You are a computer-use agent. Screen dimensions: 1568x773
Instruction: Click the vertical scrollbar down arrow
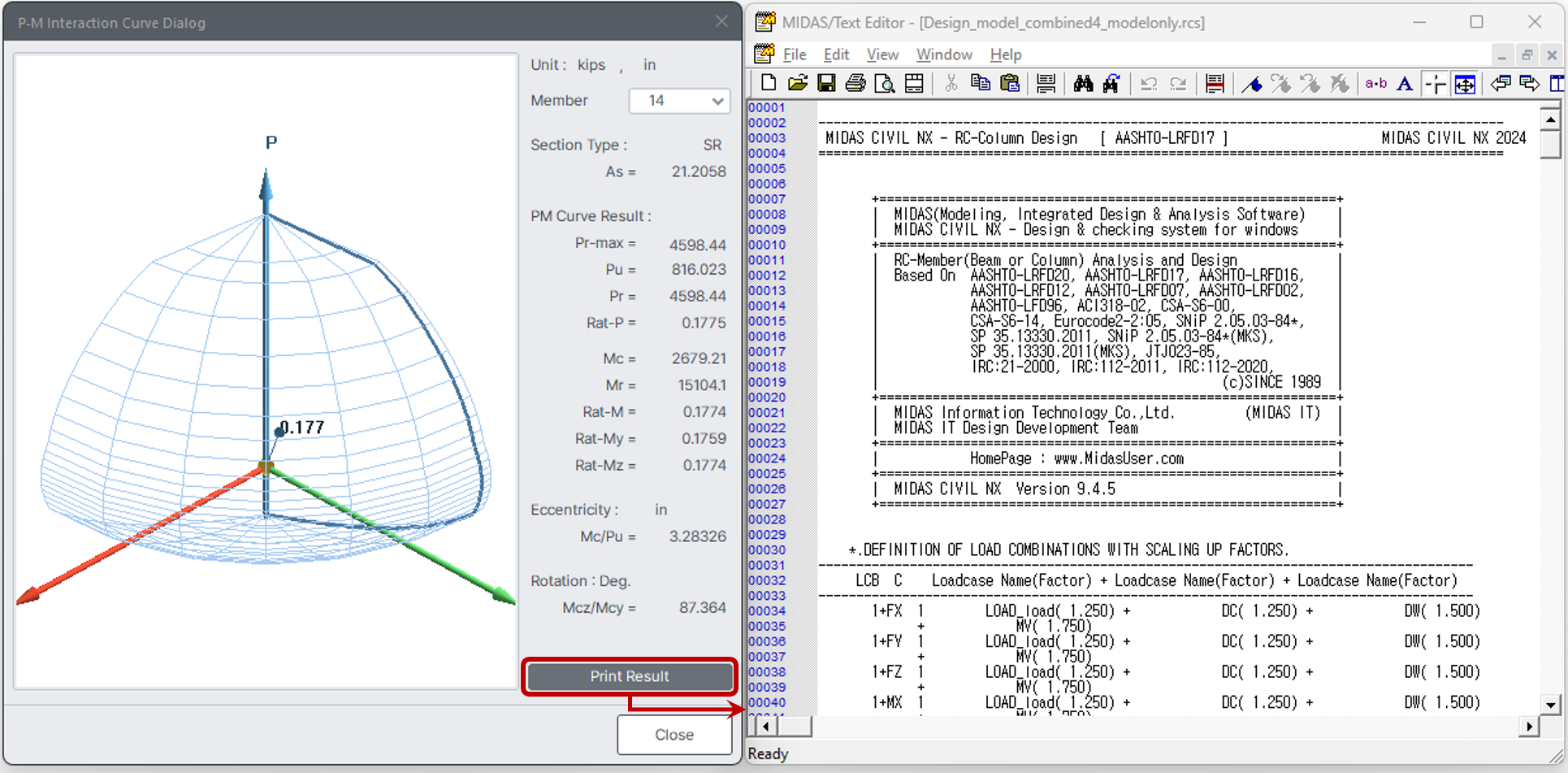(1550, 705)
